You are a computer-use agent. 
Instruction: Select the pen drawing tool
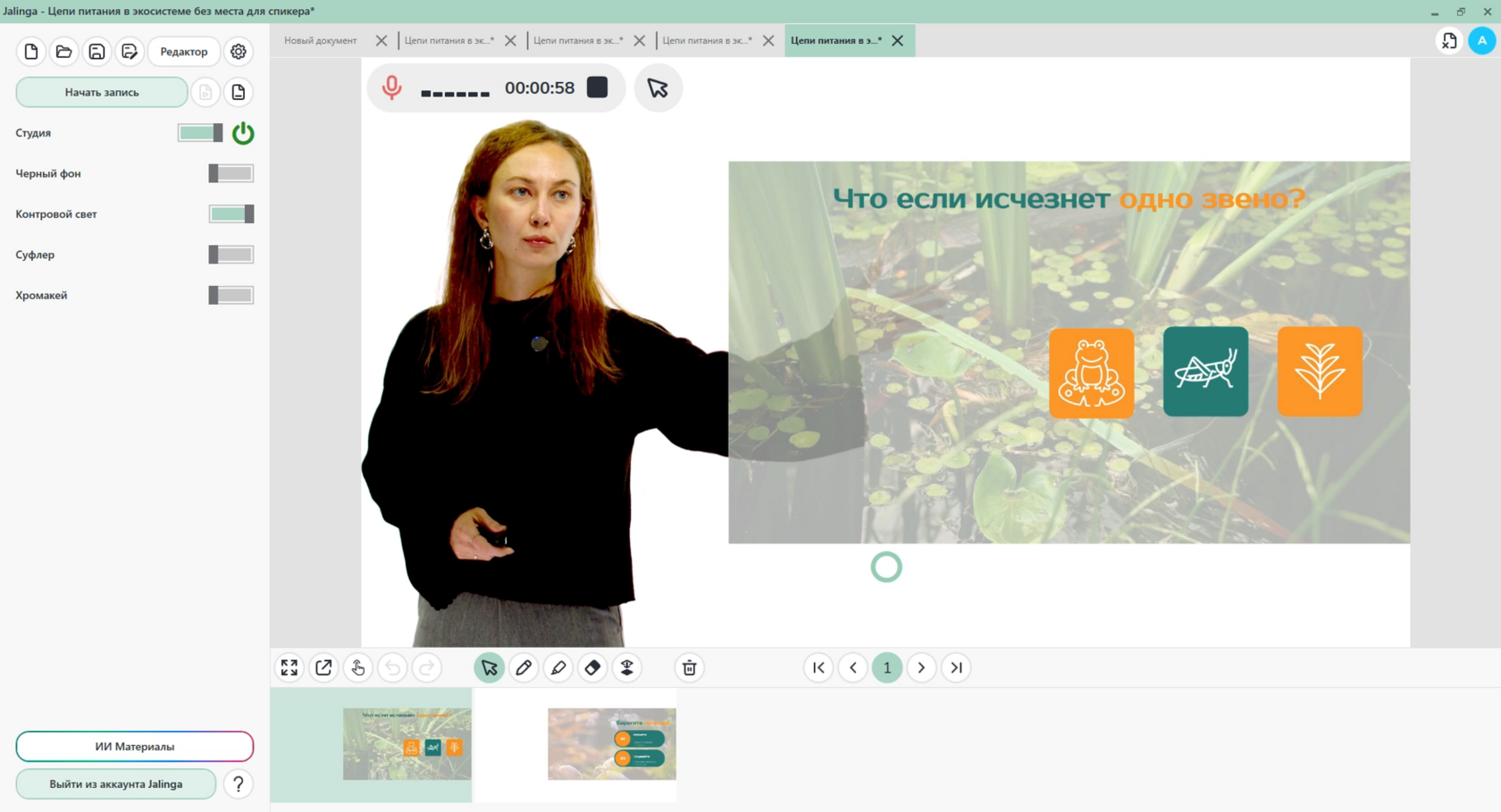pyautogui.click(x=524, y=667)
